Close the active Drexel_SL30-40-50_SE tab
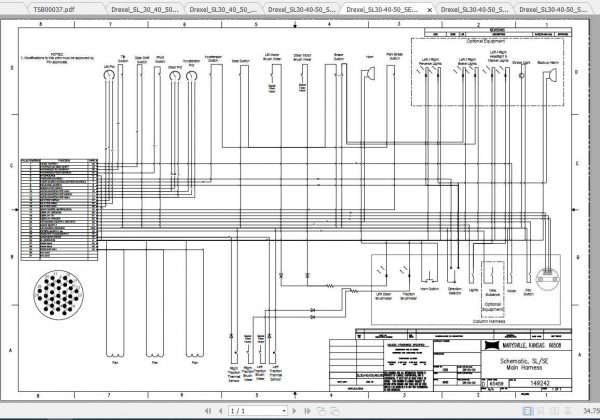Screen dimensions: 600x420 point(429,10)
